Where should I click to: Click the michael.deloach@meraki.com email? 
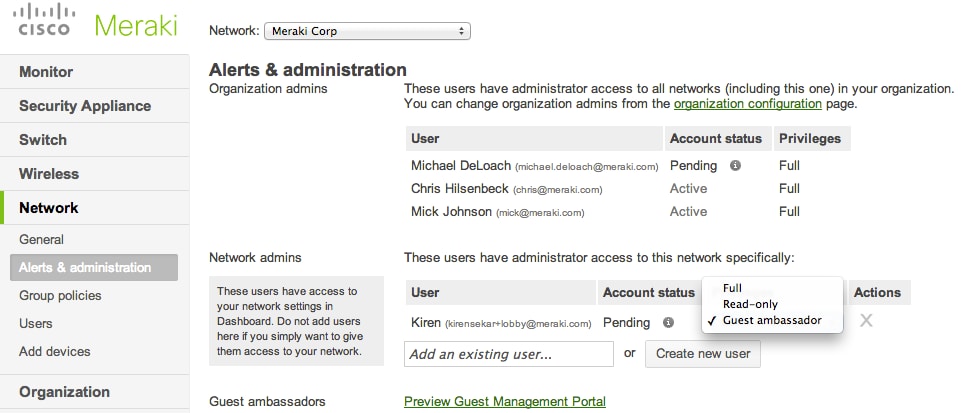587,167
